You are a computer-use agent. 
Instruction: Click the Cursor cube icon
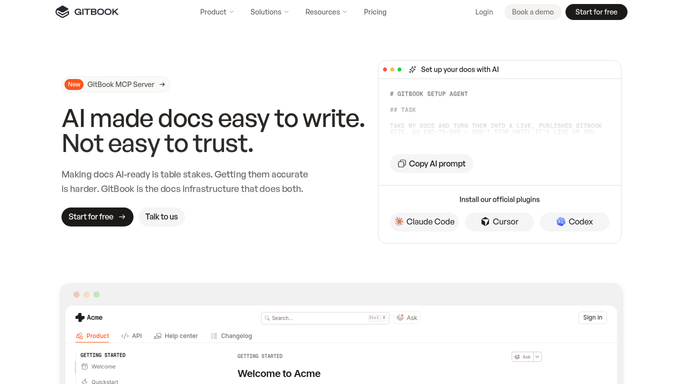tap(485, 222)
